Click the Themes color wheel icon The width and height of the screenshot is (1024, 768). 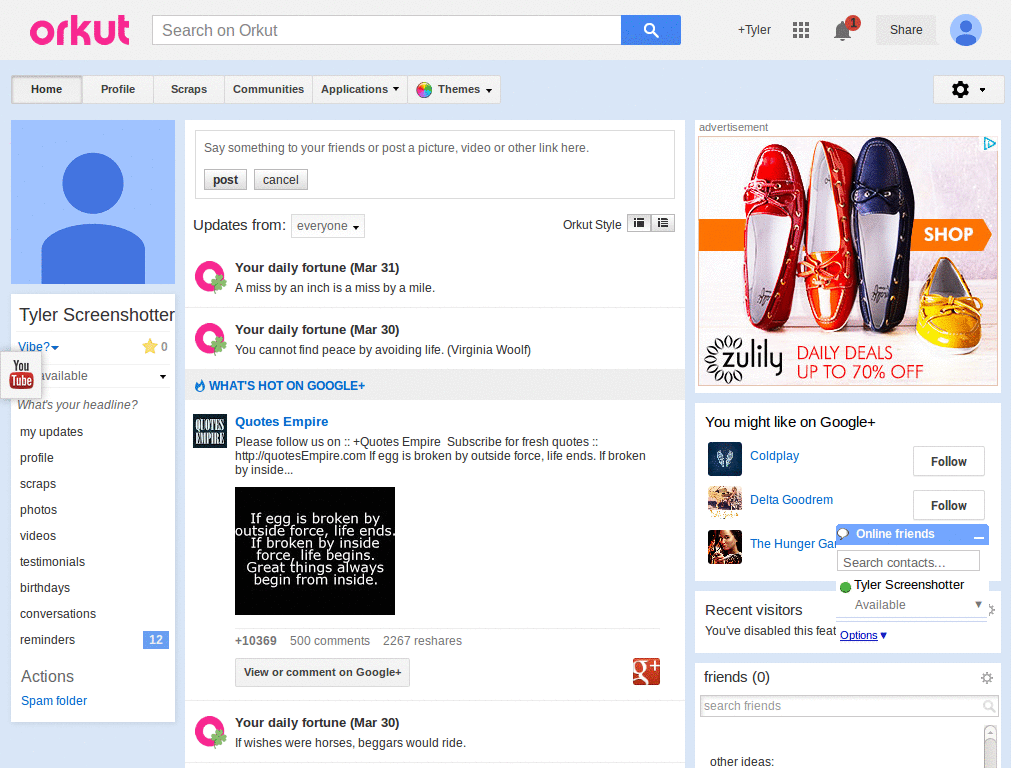(x=424, y=89)
